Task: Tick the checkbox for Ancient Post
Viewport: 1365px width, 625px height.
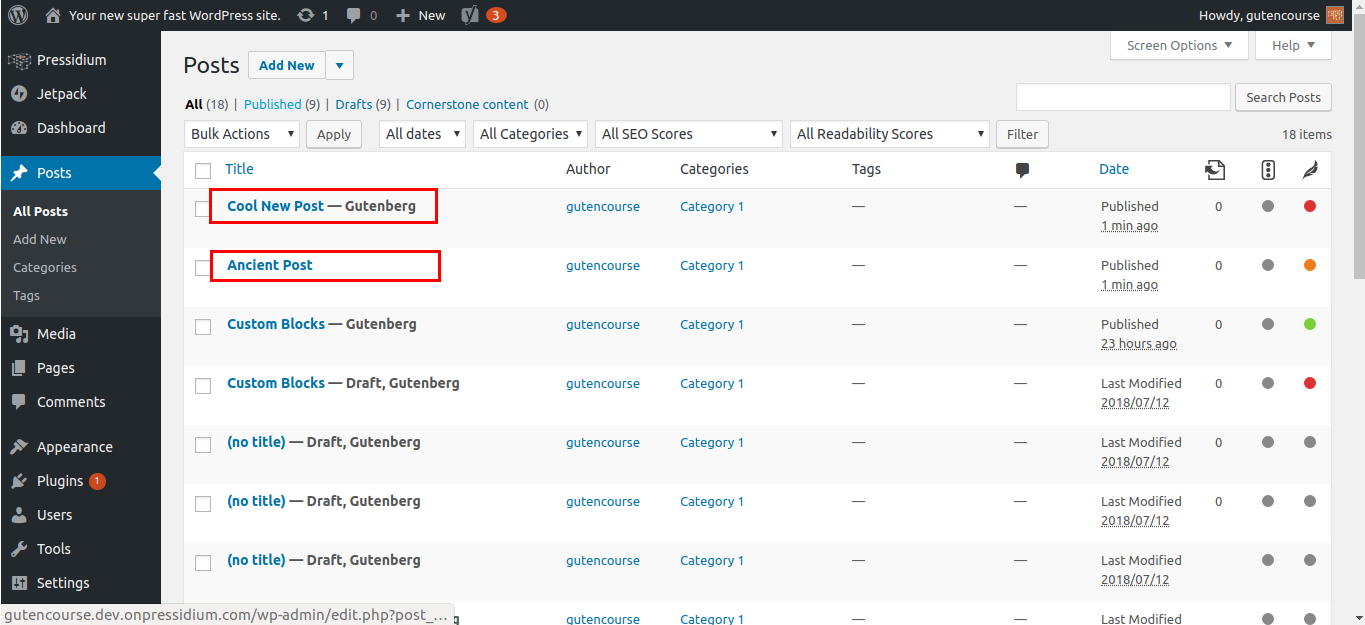Action: point(203,268)
